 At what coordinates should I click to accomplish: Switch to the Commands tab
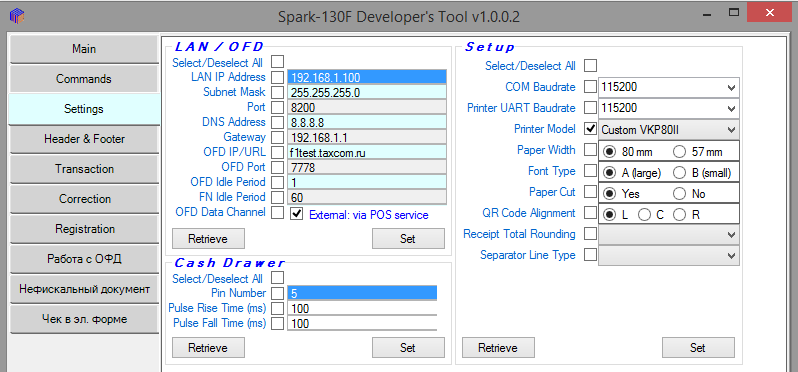point(84,79)
